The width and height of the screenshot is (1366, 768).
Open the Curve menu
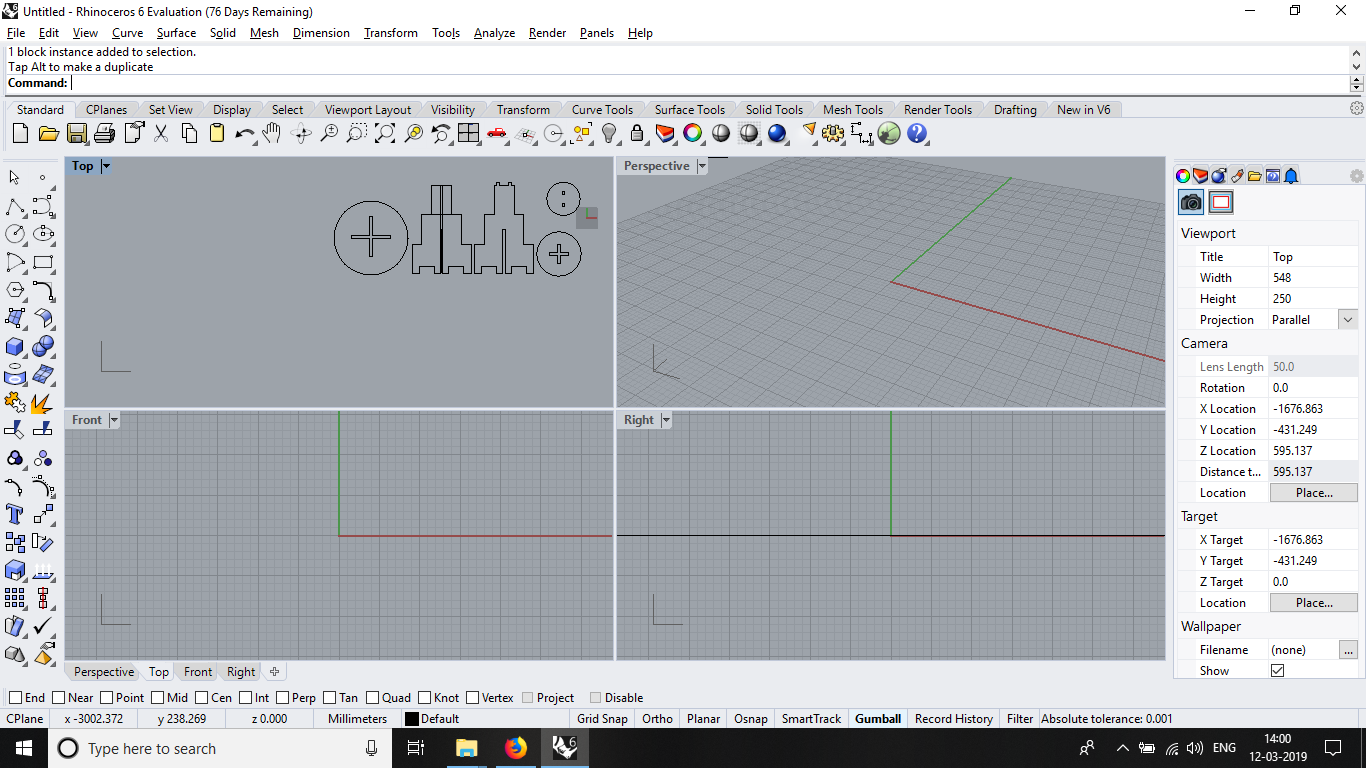(127, 33)
